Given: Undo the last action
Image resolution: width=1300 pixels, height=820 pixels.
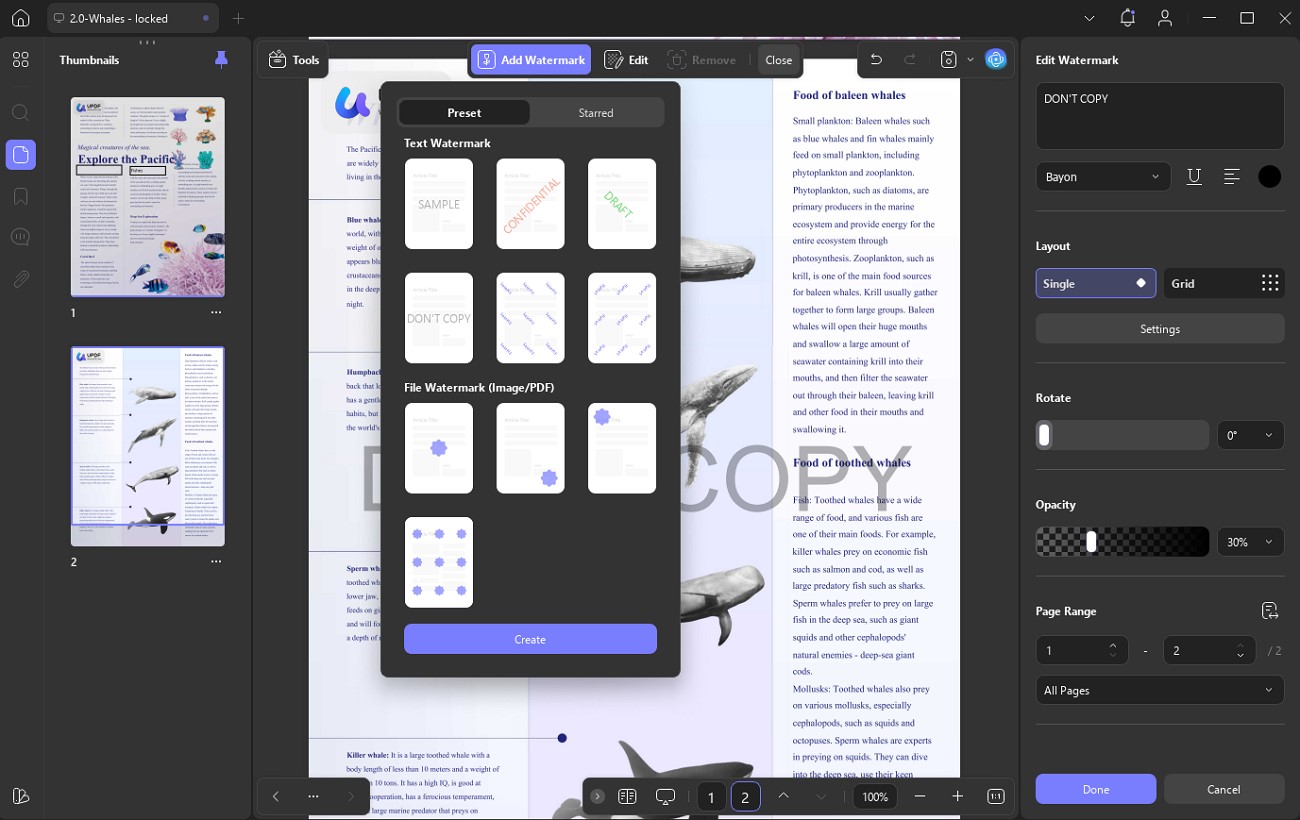Looking at the screenshot, I should pos(876,60).
